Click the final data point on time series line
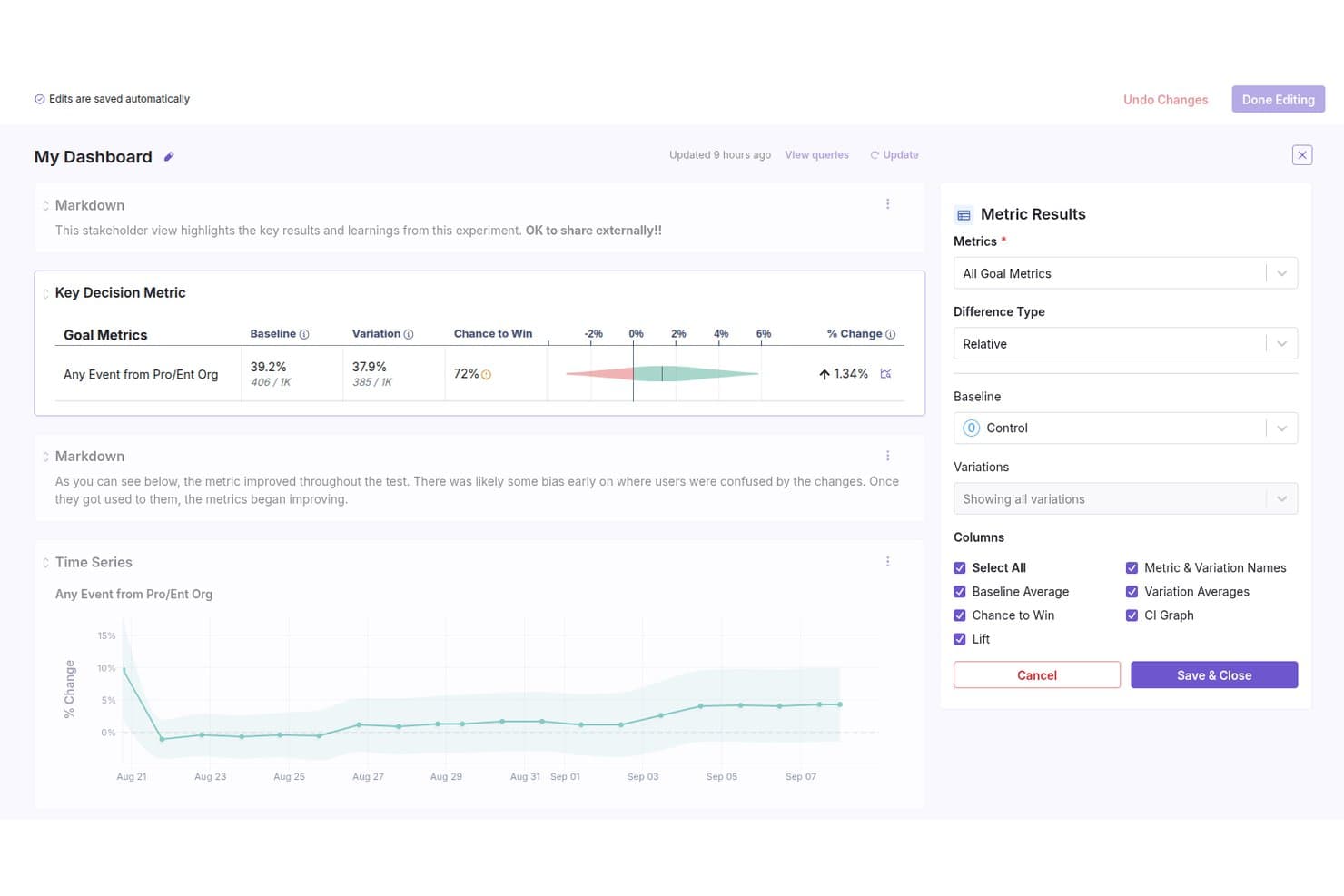1344x896 pixels. [x=840, y=704]
